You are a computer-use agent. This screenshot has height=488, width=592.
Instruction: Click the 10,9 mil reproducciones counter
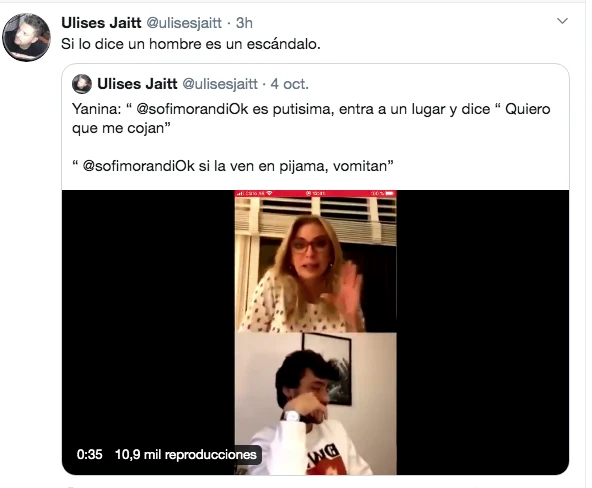point(186,454)
